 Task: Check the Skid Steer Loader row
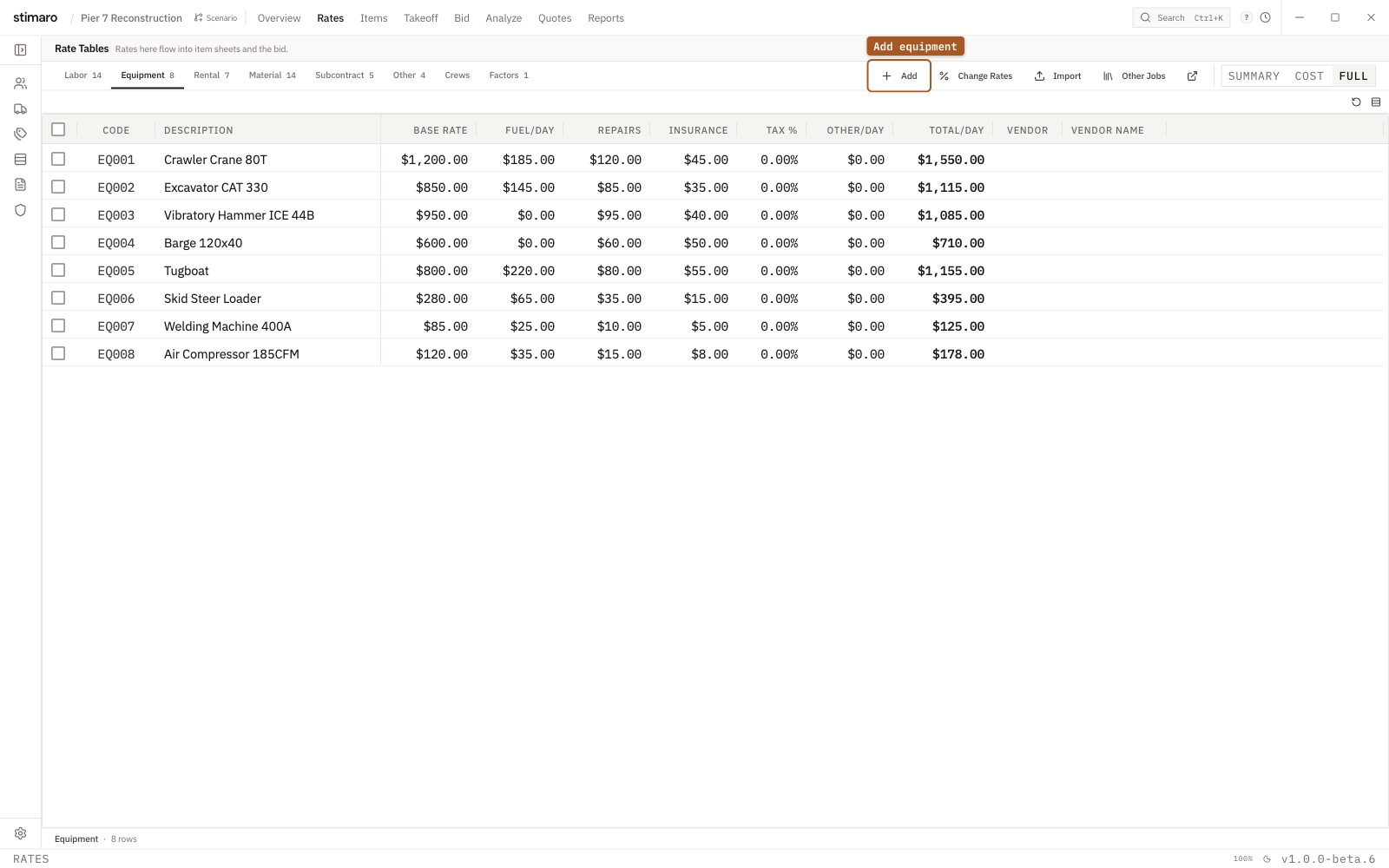tap(58, 298)
